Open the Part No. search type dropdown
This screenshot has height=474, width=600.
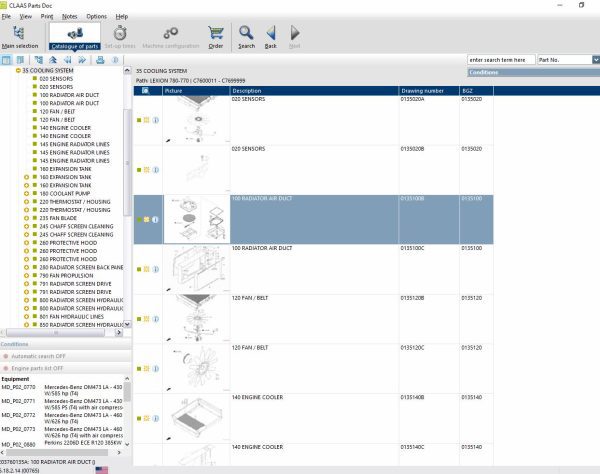(596, 60)
